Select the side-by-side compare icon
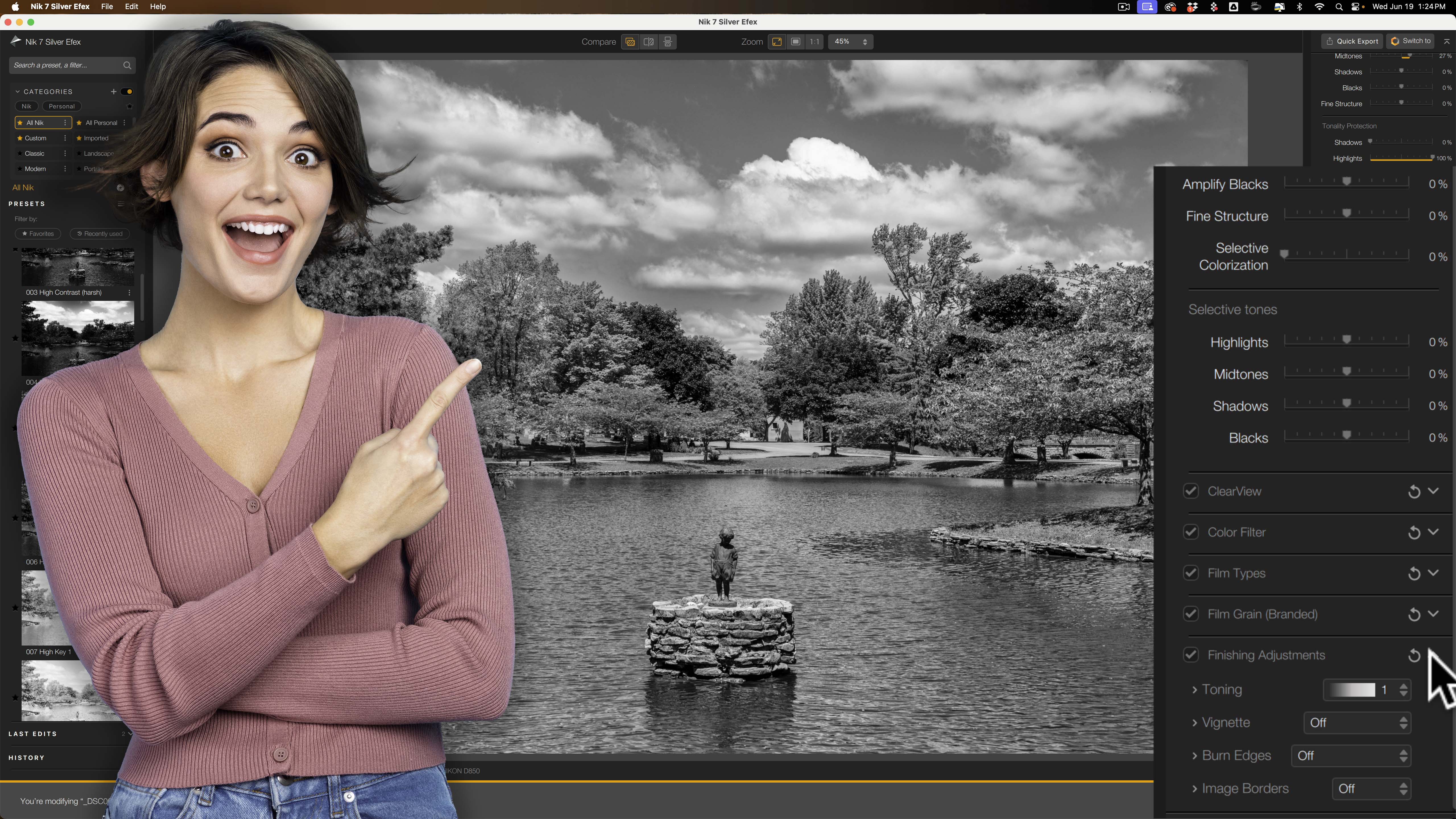This screenshot has height=819, width=1456. [x=667, y=42]
